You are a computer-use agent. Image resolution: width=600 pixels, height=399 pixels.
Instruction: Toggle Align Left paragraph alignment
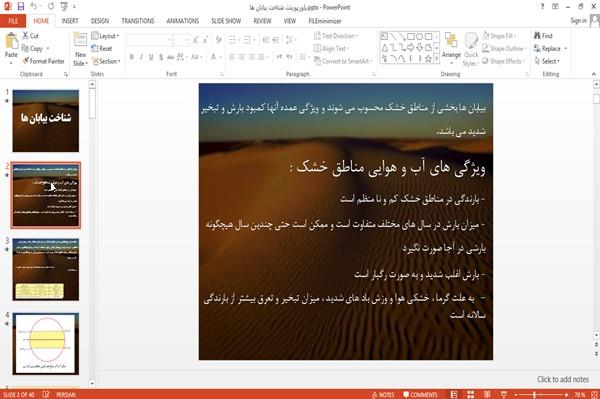[x=232, y=57]
